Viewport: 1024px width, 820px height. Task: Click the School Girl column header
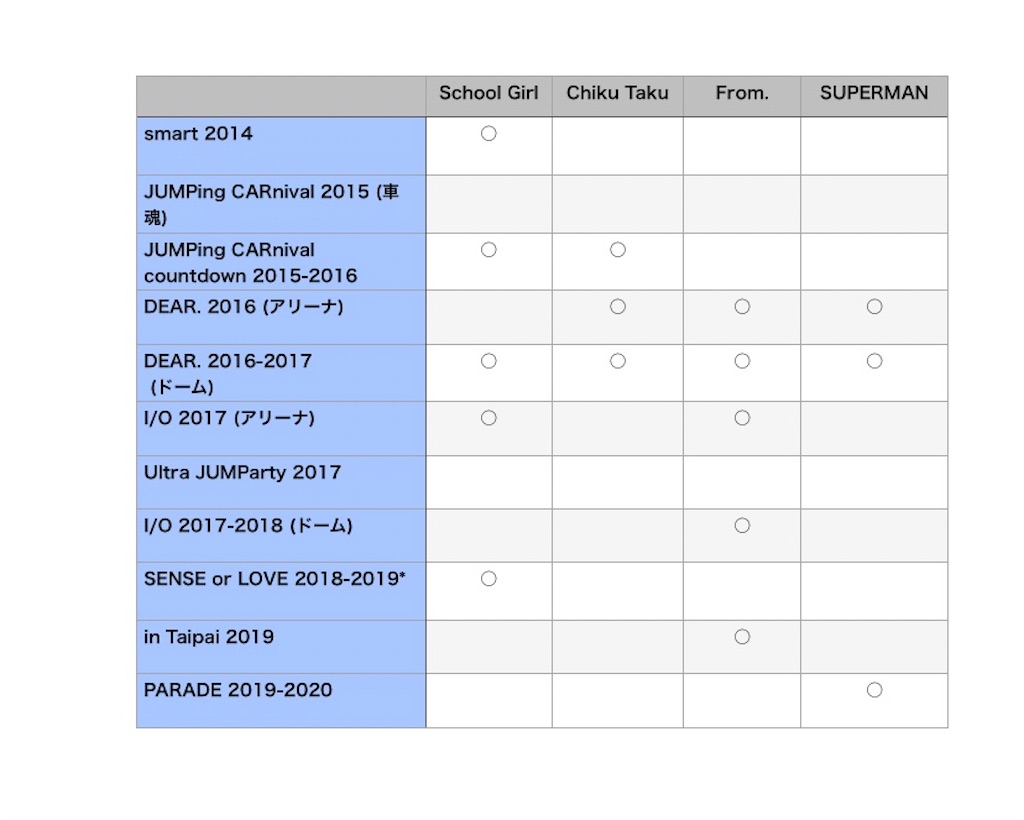[488, 93]
